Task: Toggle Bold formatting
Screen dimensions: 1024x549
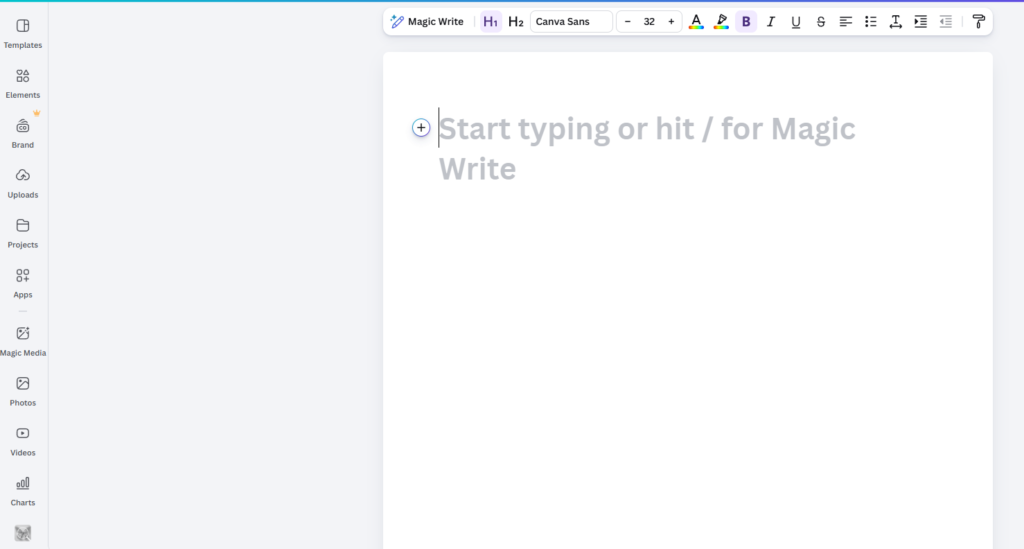Action: coord(746,22)
